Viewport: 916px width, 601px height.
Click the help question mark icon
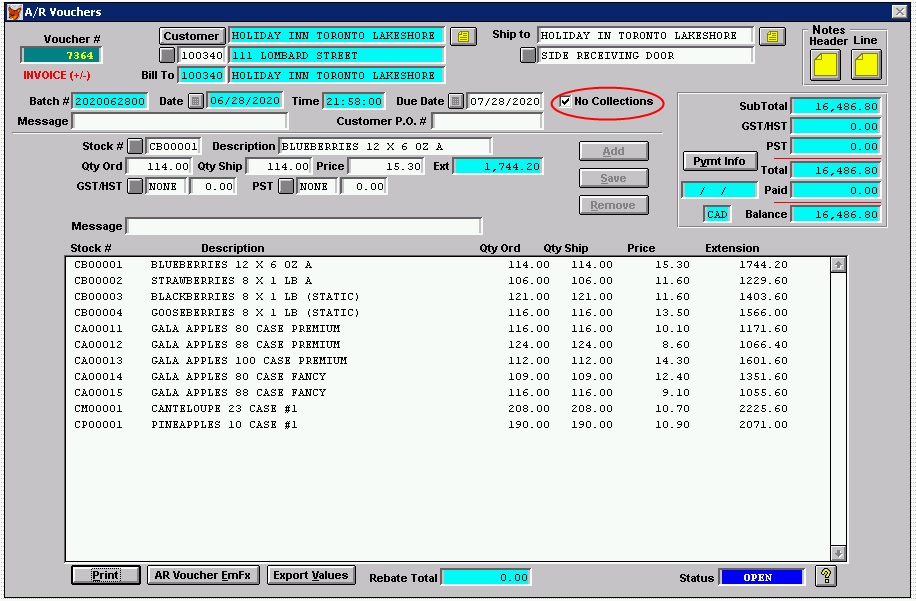coord(826,576)
